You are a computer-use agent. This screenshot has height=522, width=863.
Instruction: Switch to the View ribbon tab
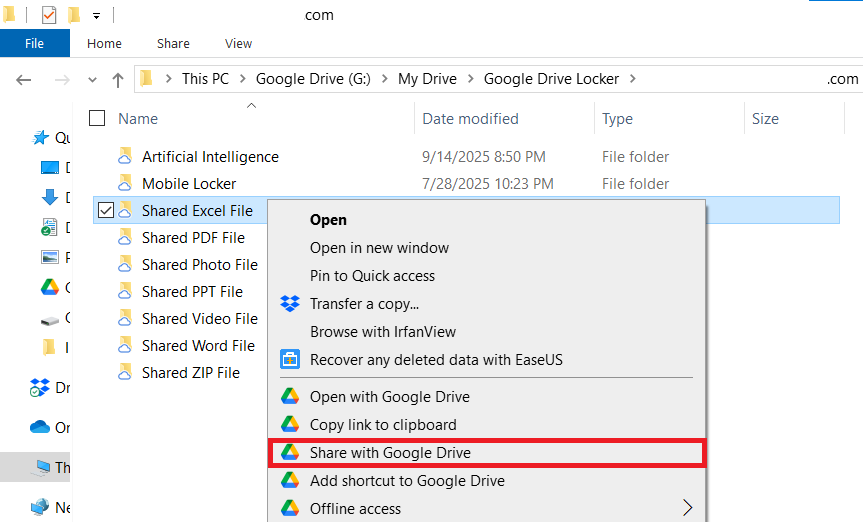(239, 44)
